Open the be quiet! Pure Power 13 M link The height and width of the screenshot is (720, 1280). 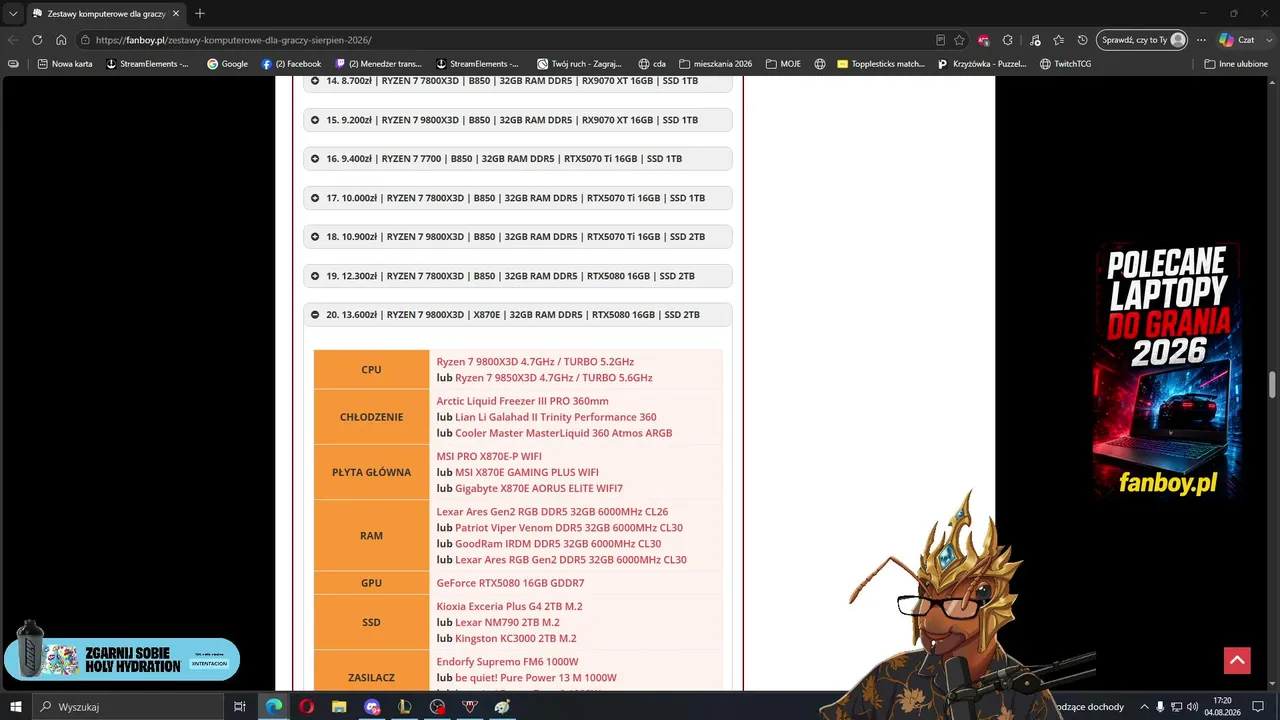(x=536, y=678)
